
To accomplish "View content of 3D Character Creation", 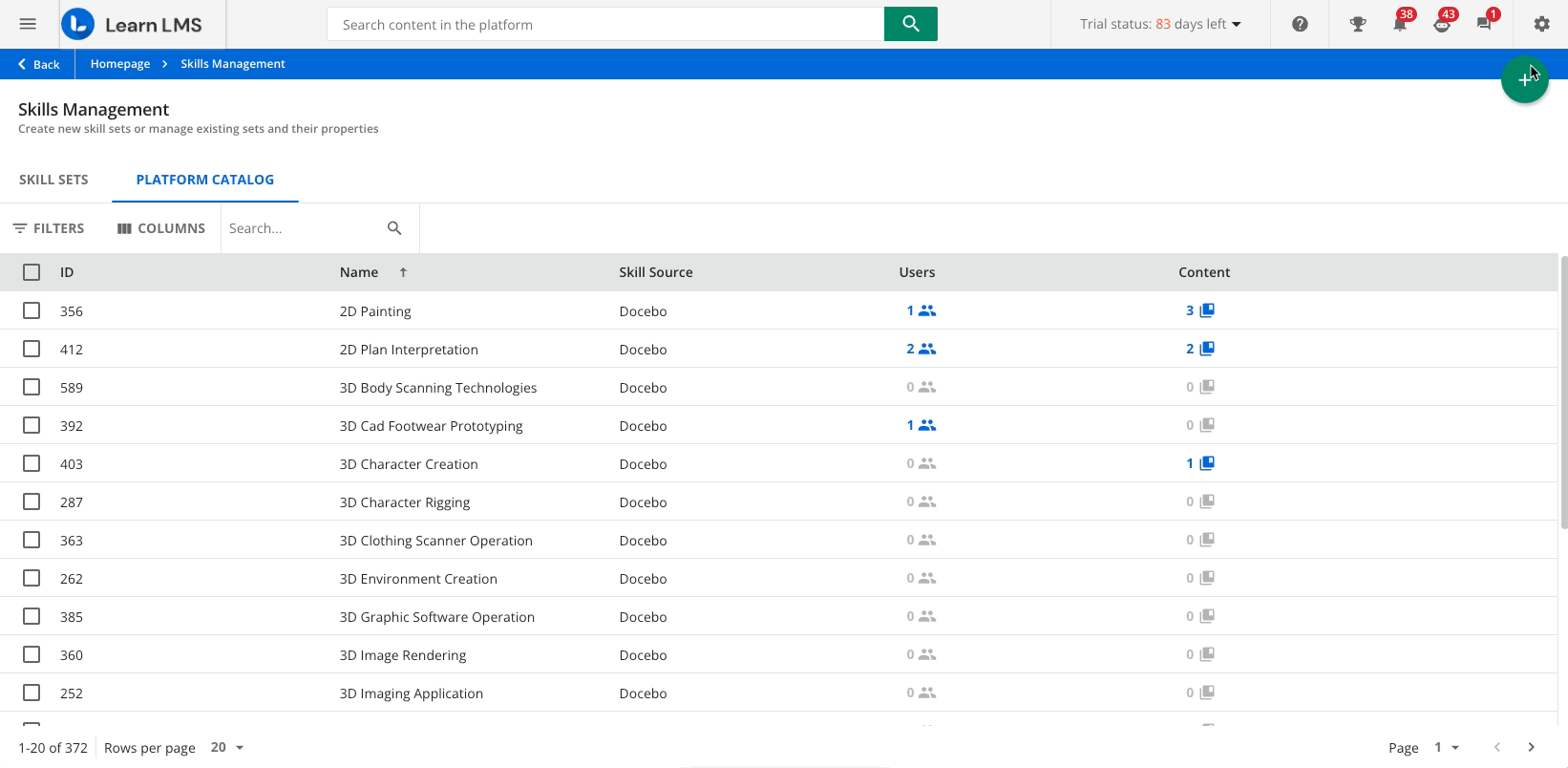I will click(1200, 463).
